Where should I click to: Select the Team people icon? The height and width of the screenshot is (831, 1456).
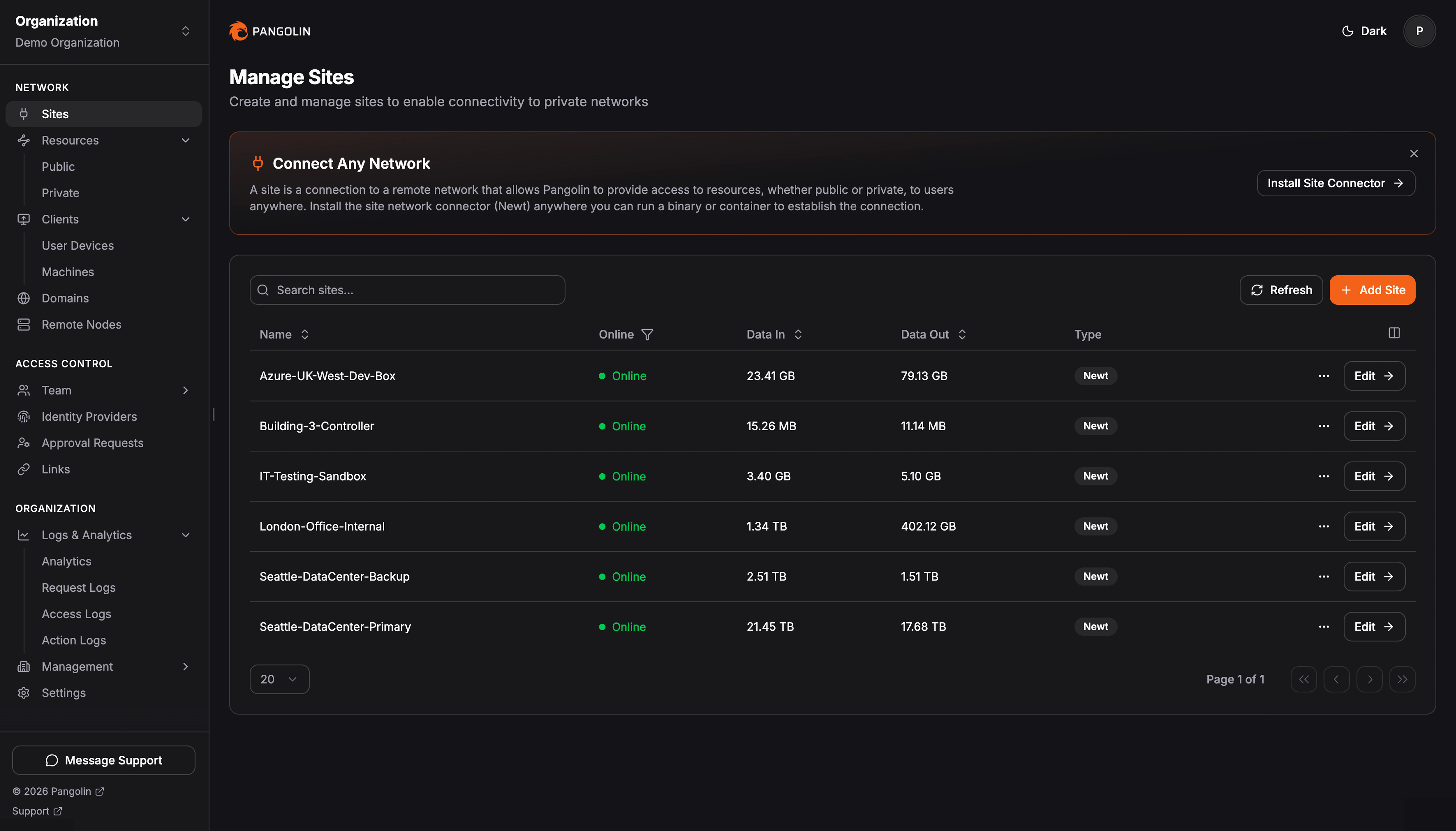tap(23, 390)
